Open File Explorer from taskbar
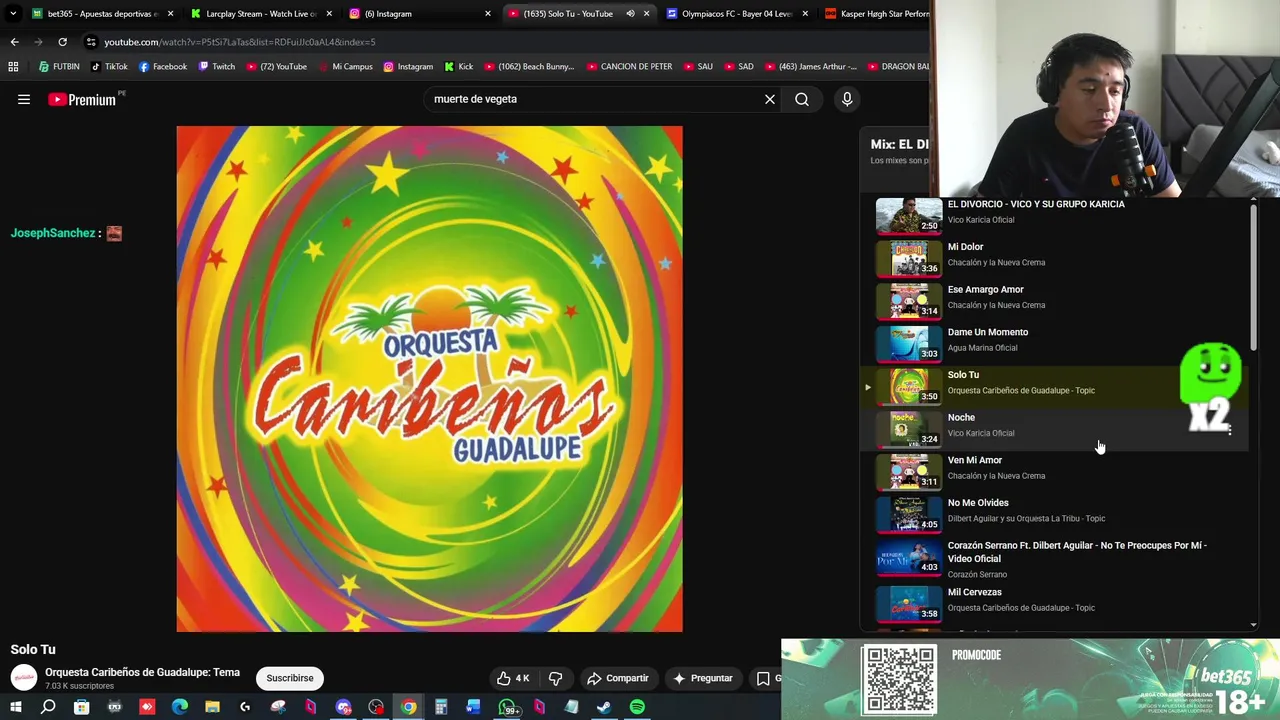Image resolution: width=1280 pixels, height=720 pixels. 212,707
